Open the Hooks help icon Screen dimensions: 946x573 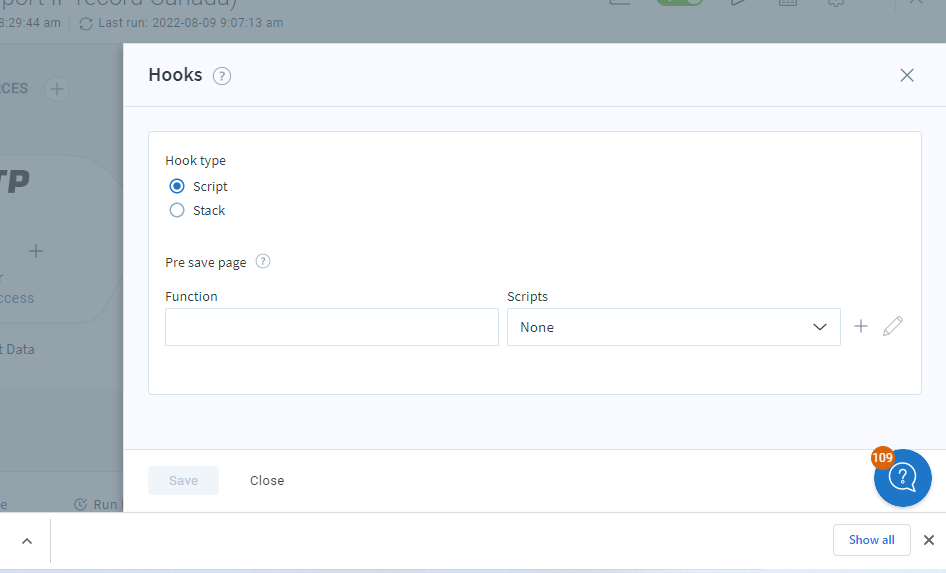pyautogui.click(x=221, y=76)
